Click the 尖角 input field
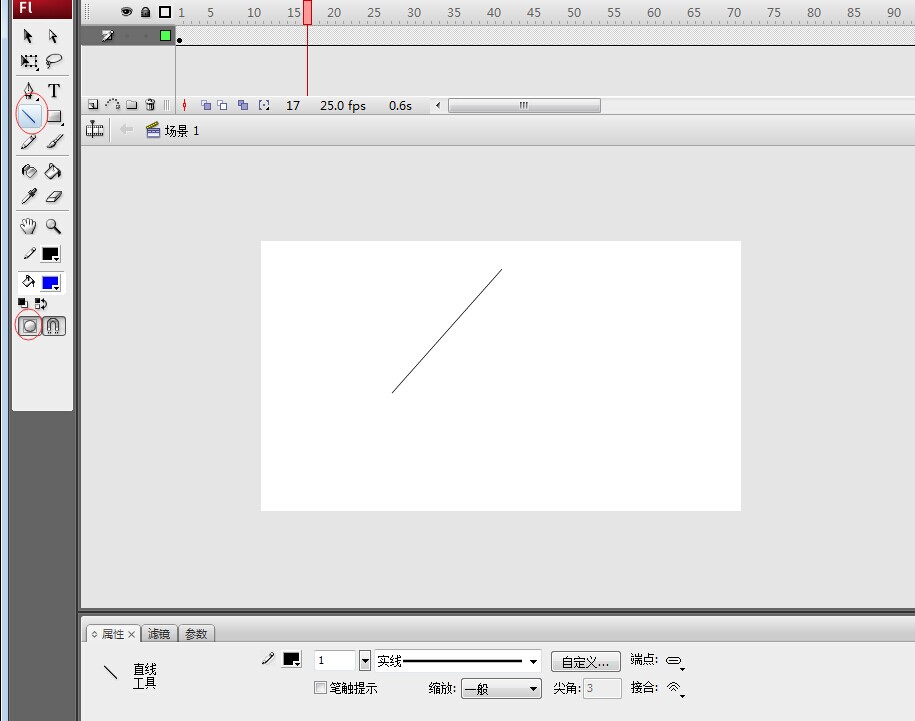915x721 pixels. tap(602, 688)
